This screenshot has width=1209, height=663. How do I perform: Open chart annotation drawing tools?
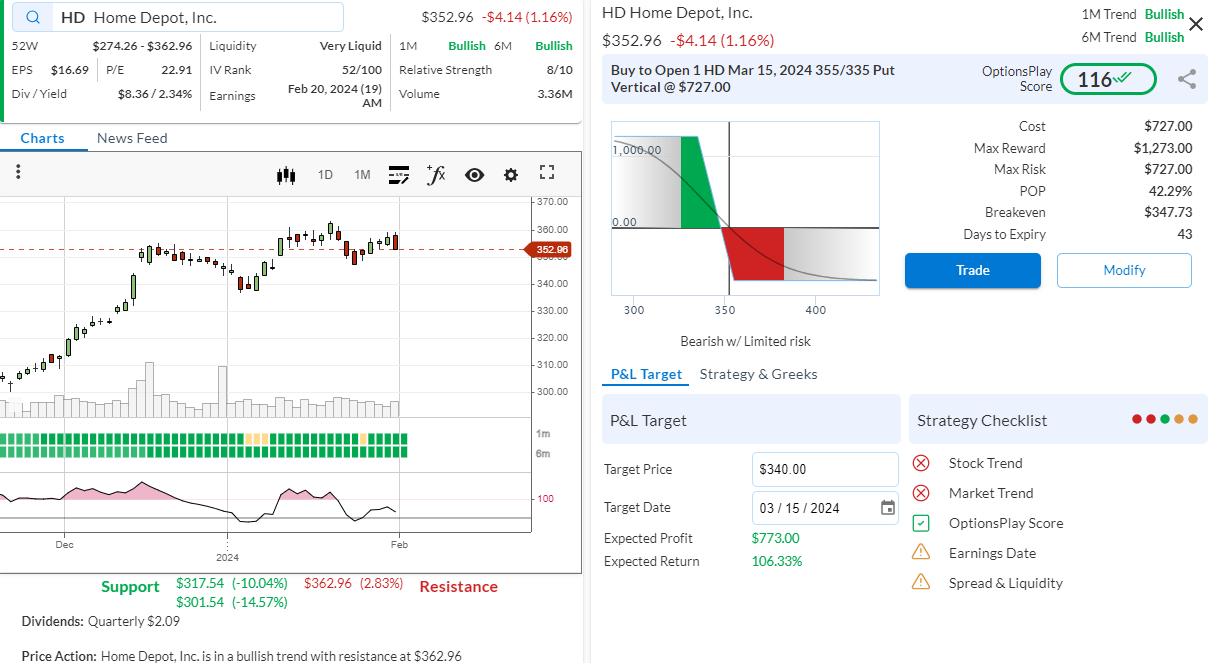399,175
